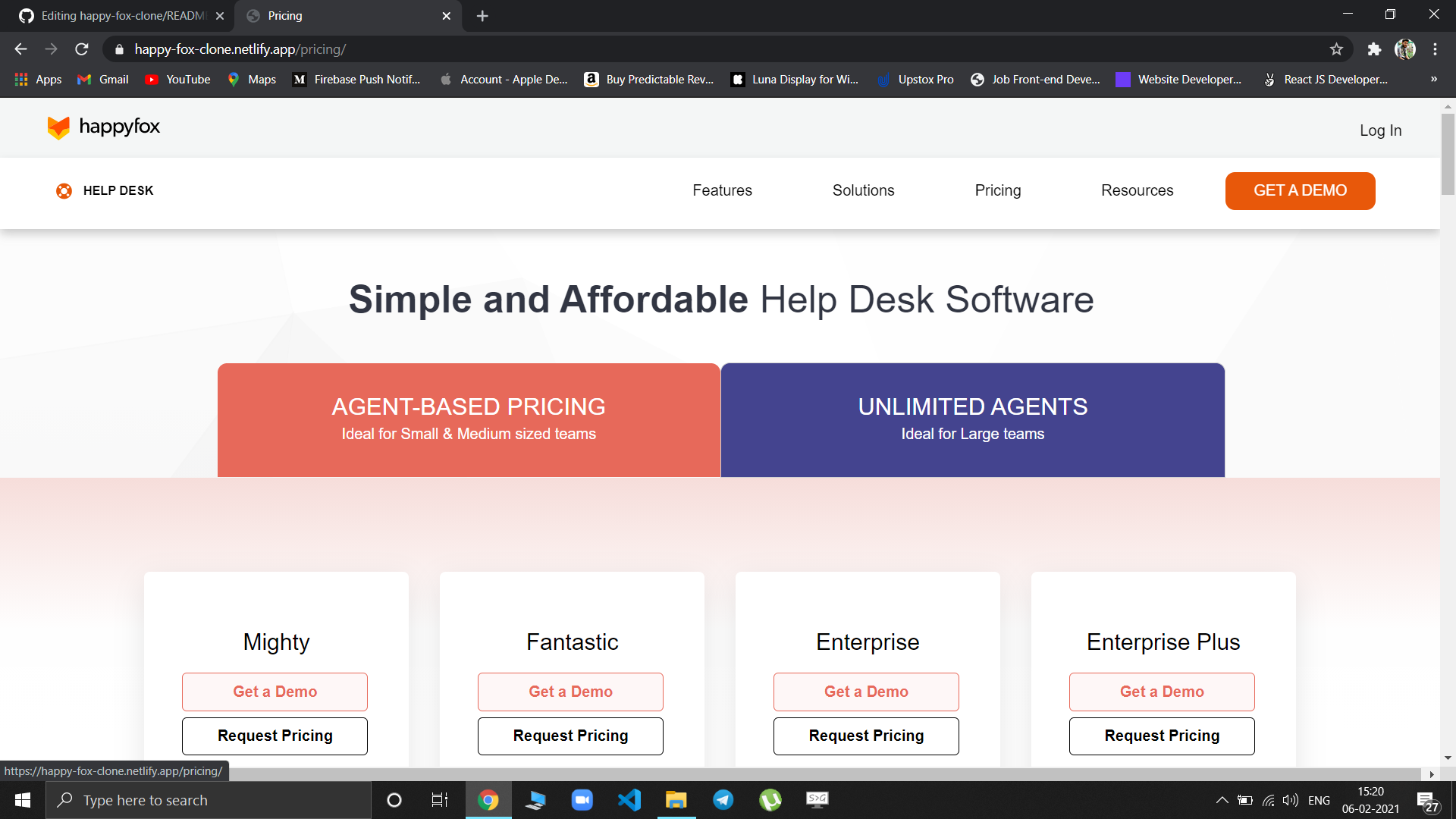1456x819 pixels.
Task: Open the notification center icon
Action: (1427, 801)
